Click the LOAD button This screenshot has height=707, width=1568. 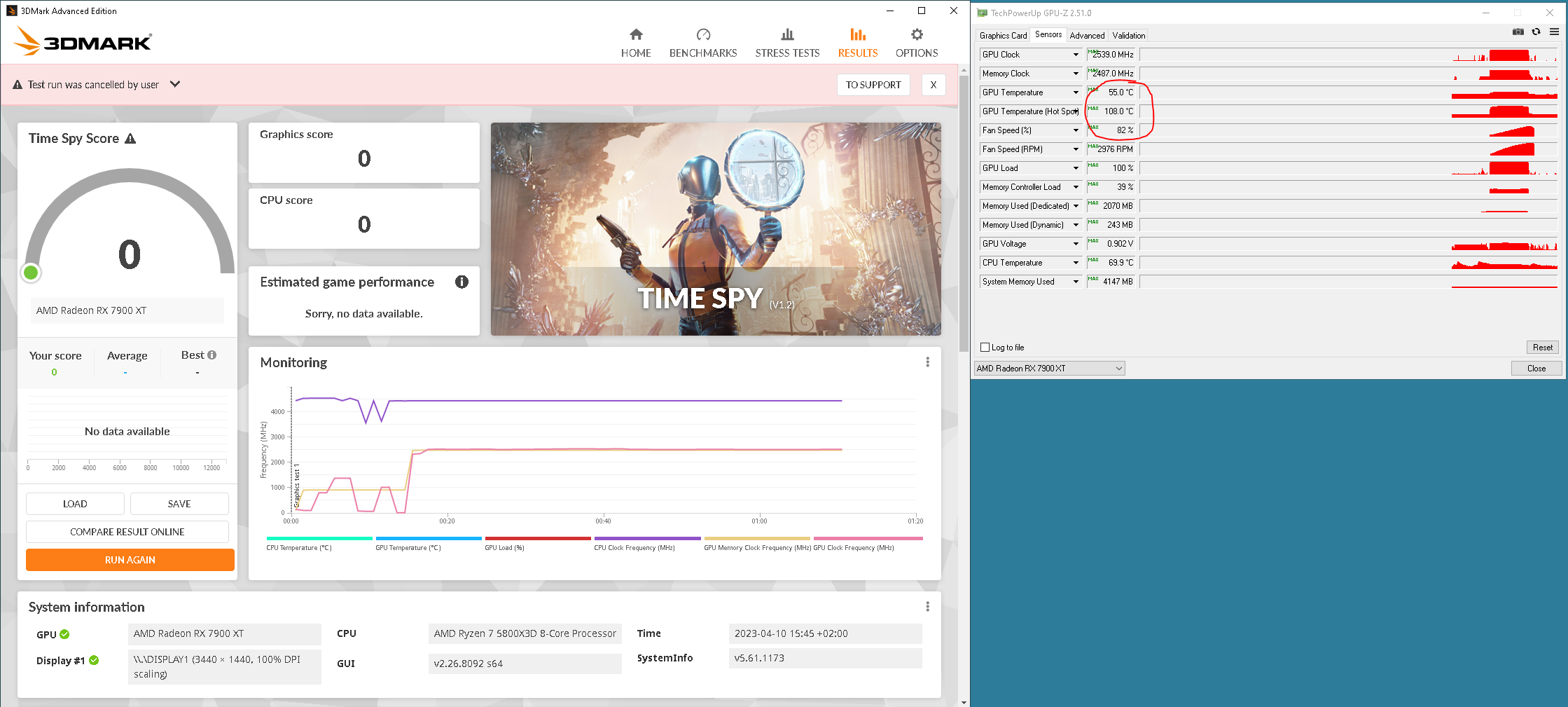point(75,504)
